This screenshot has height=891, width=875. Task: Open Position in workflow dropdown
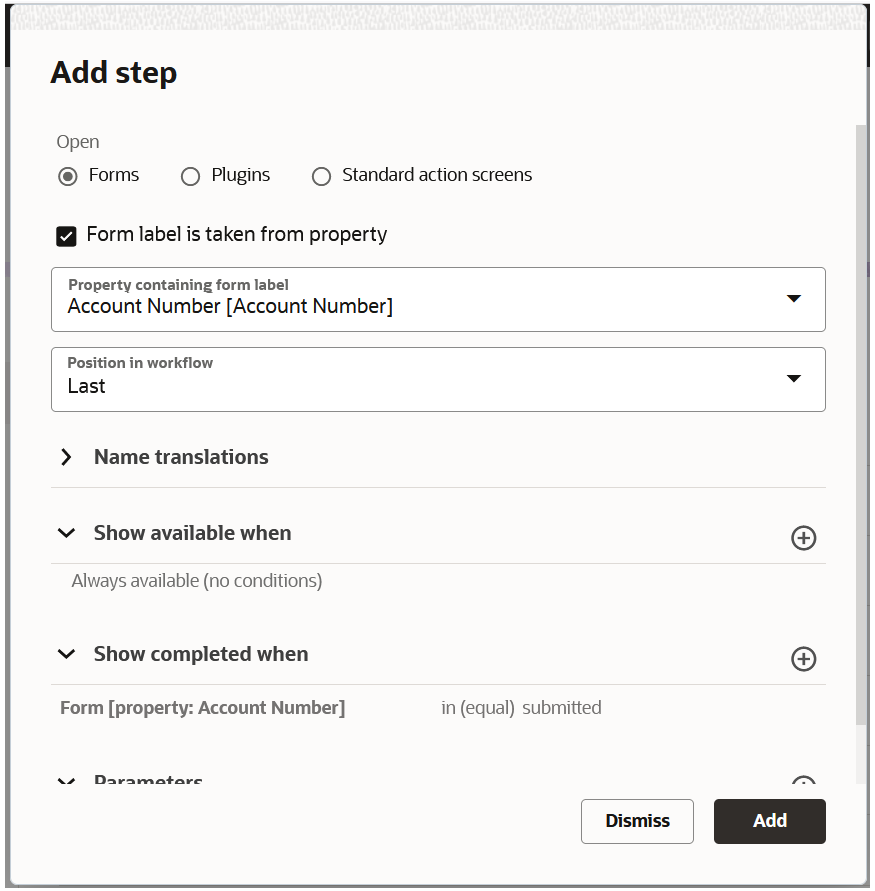click(x=793, y=379)
